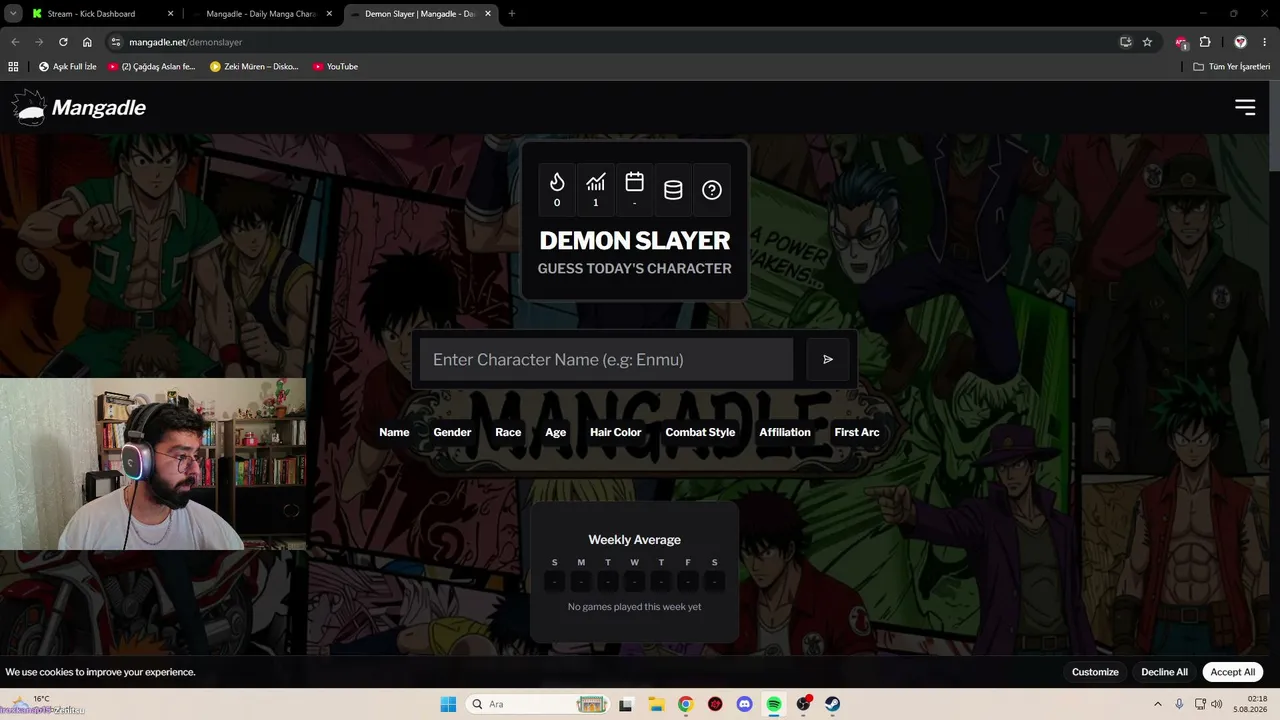Viewport: 1280px width, 720px height.
Task: Switch to Mangadle - Daily Manga tab
Action: pyautogui.click(x=261, y=14)
